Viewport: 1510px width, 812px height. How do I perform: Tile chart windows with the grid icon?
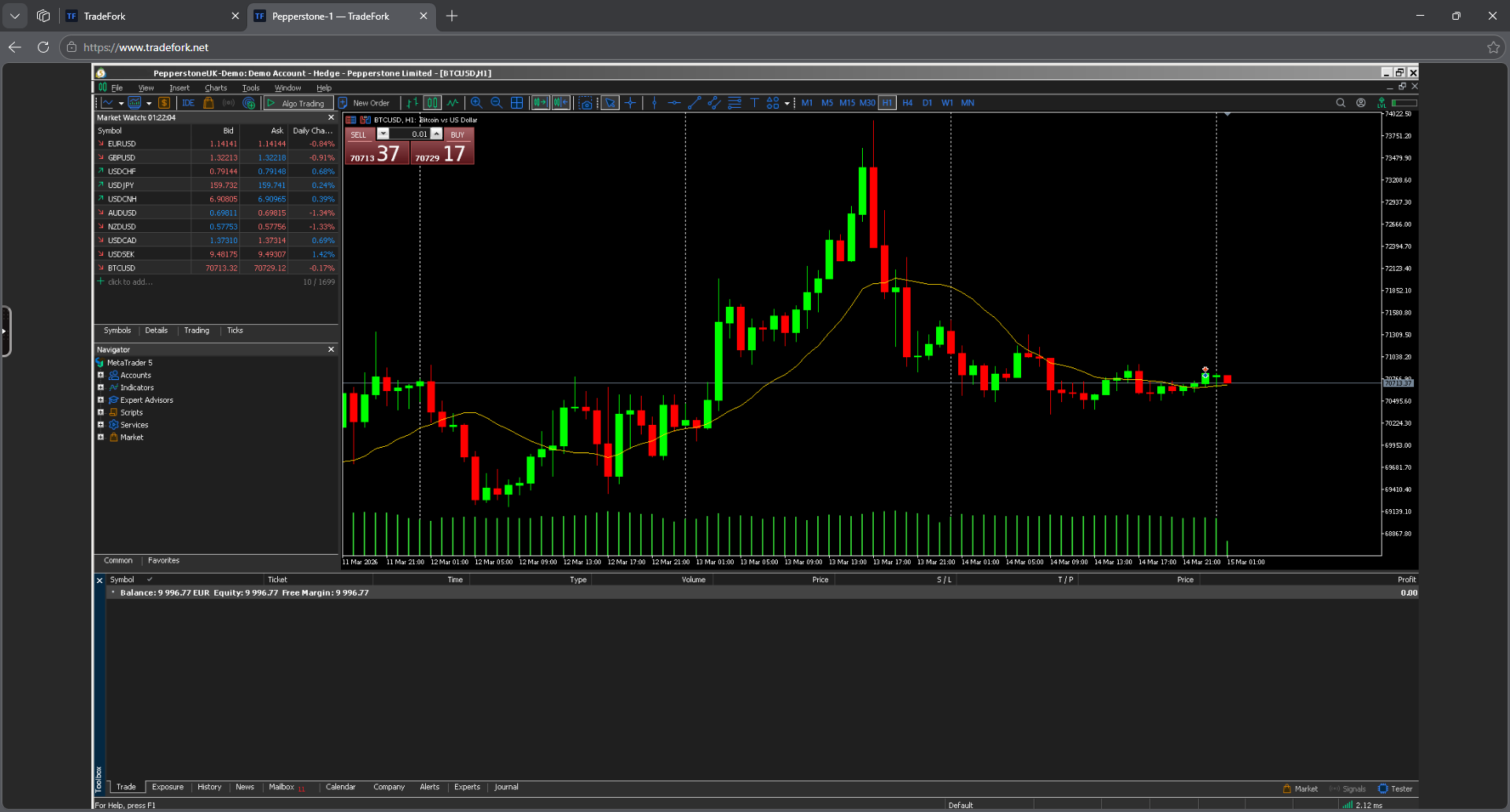tap(517, 103)
